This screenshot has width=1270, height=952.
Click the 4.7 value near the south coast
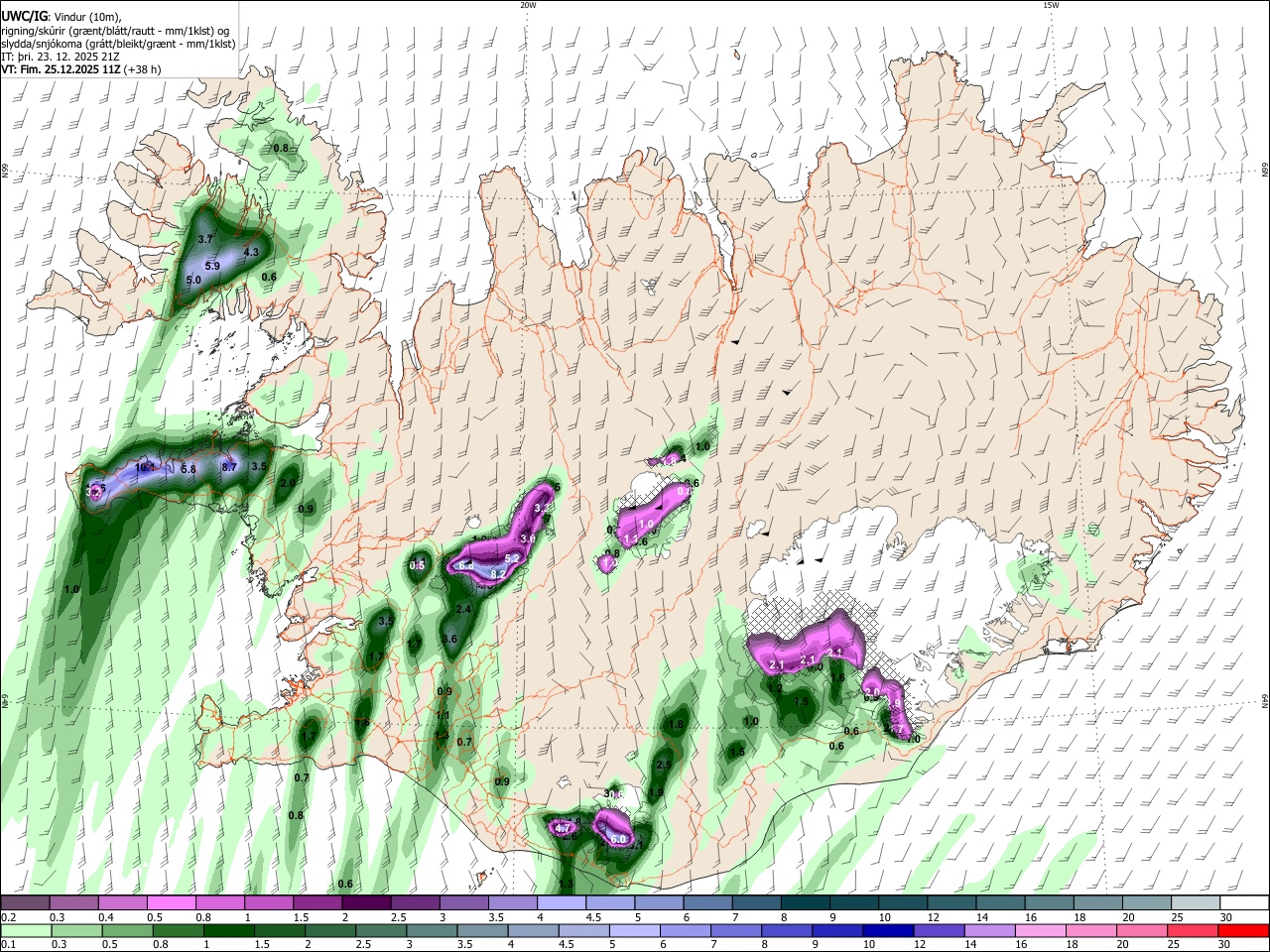563,828
